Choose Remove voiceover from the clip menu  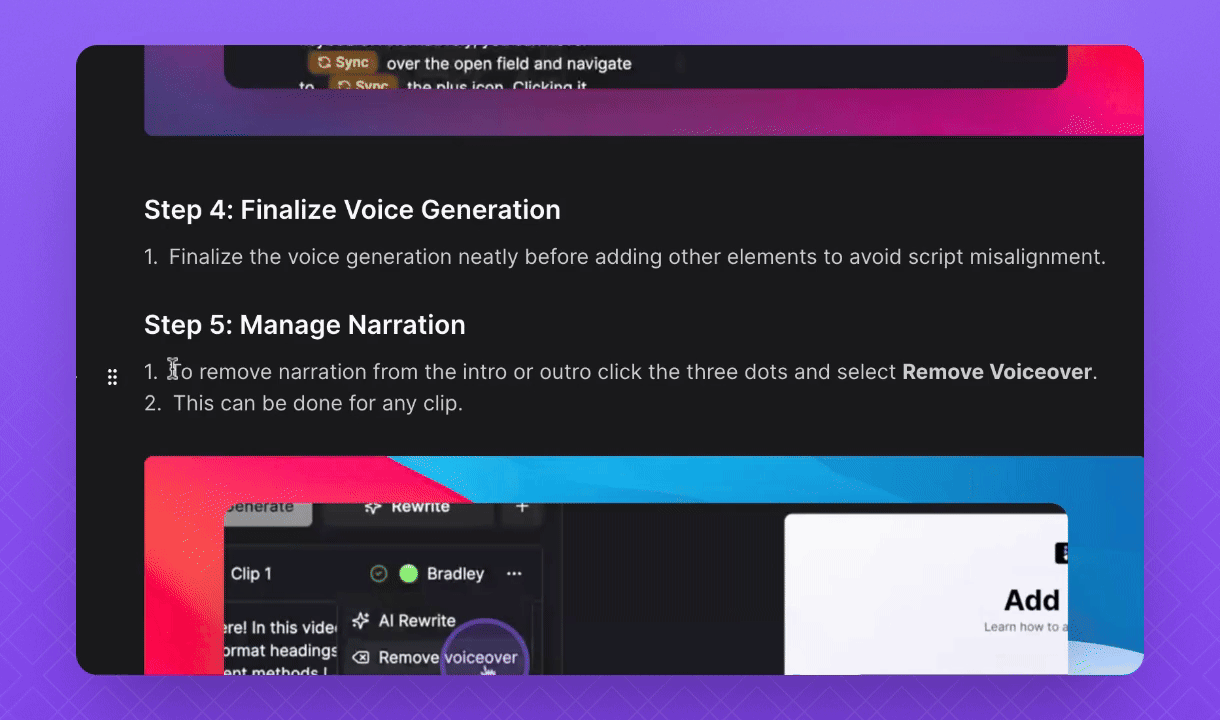tap(437, 658)
